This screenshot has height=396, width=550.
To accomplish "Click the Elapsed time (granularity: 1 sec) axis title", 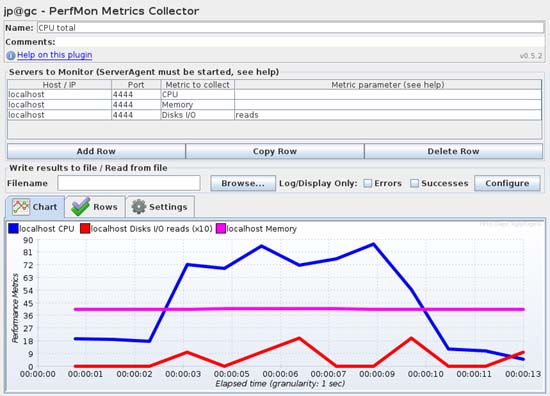I will click(280, 384).
